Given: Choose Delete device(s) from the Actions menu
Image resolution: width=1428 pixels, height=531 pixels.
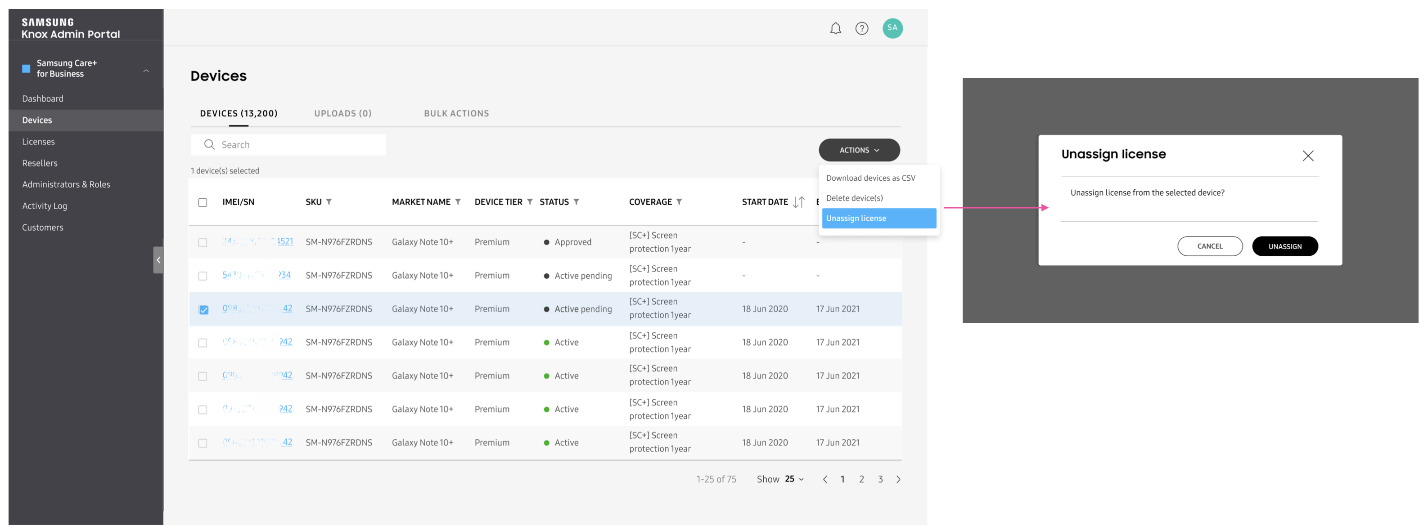Looking at the screenshot, I should [x=855, y=198].
